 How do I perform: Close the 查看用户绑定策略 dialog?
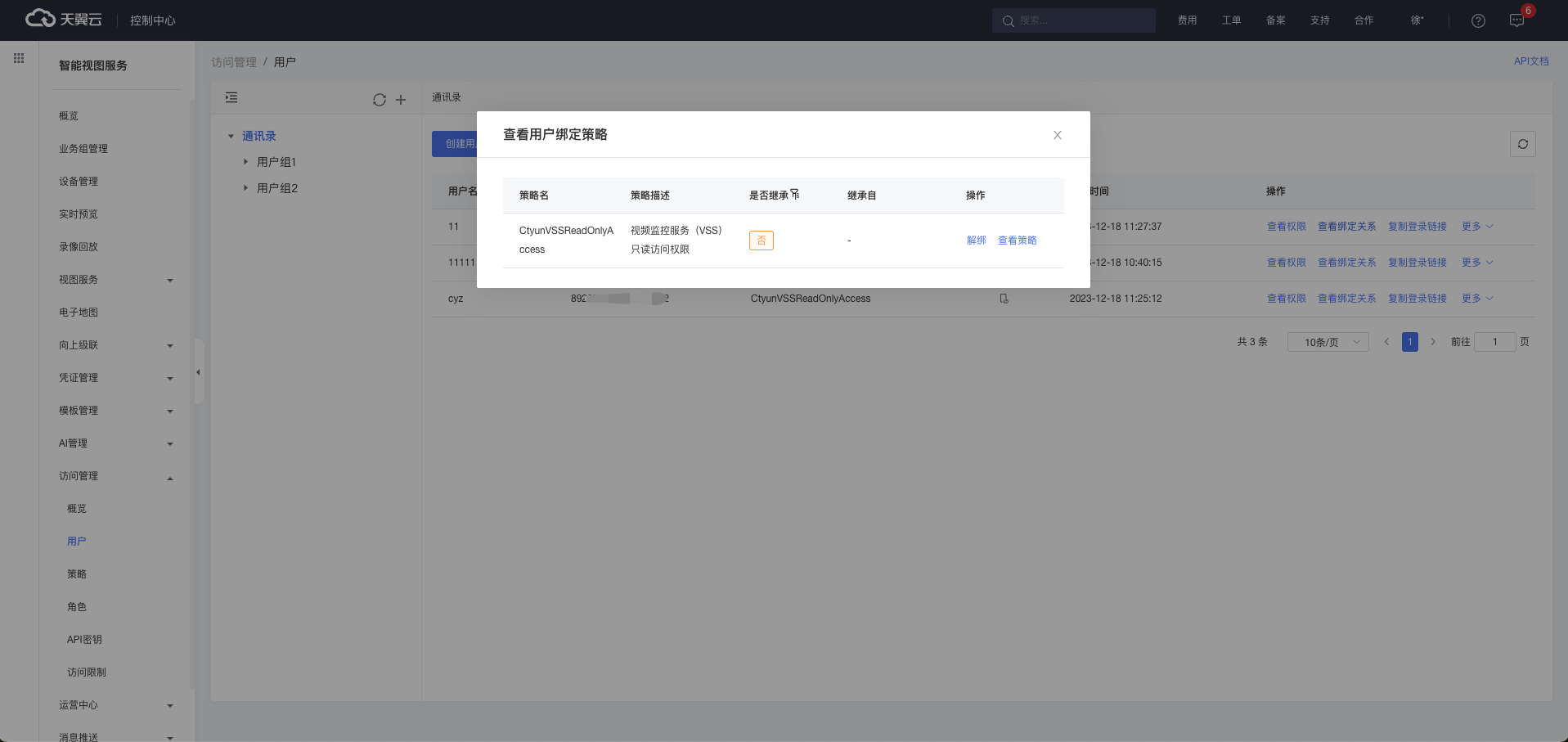(x=1057, y=135)
